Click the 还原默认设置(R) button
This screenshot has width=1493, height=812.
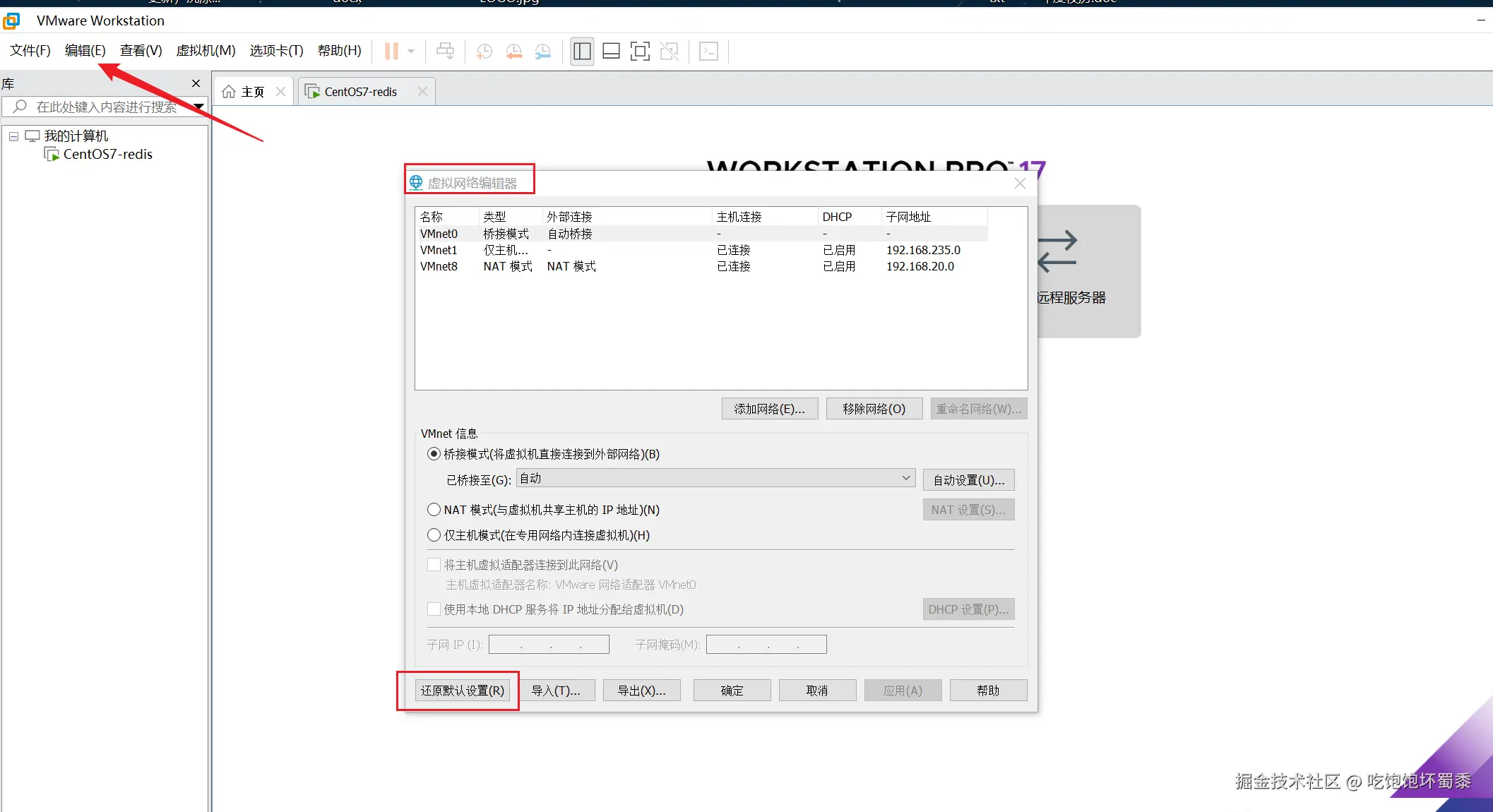(x=462, y=690)
